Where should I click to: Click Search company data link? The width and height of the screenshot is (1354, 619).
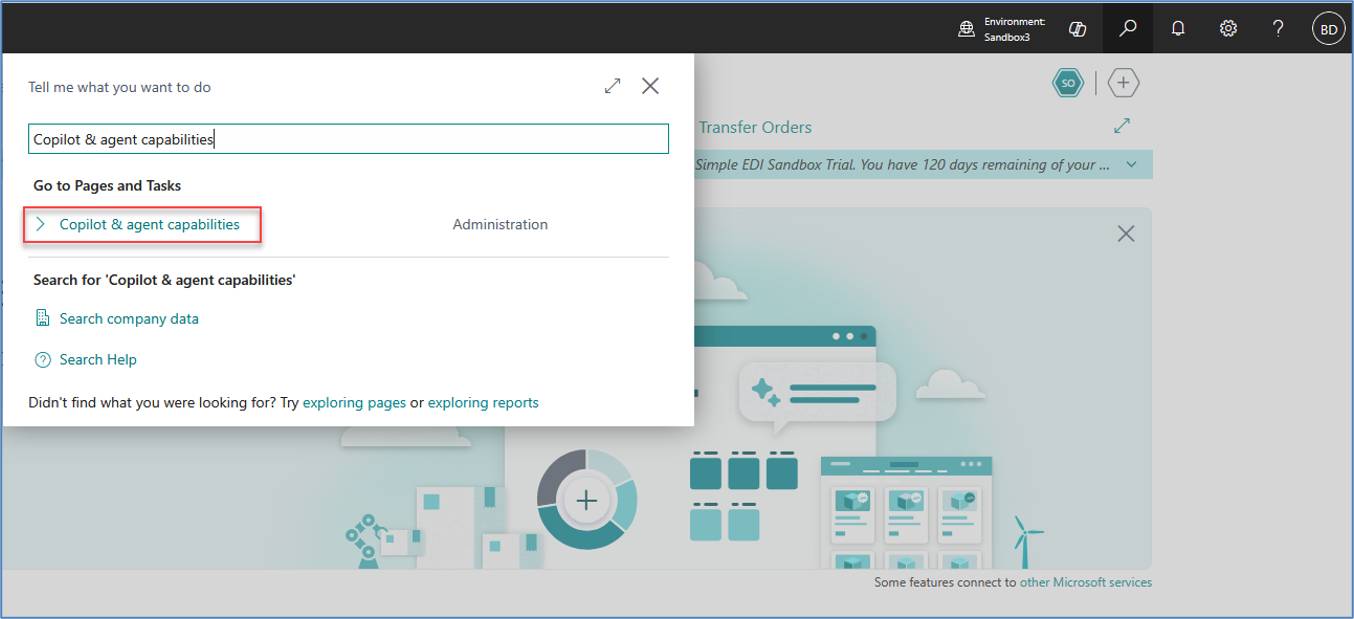pos(129,318)
